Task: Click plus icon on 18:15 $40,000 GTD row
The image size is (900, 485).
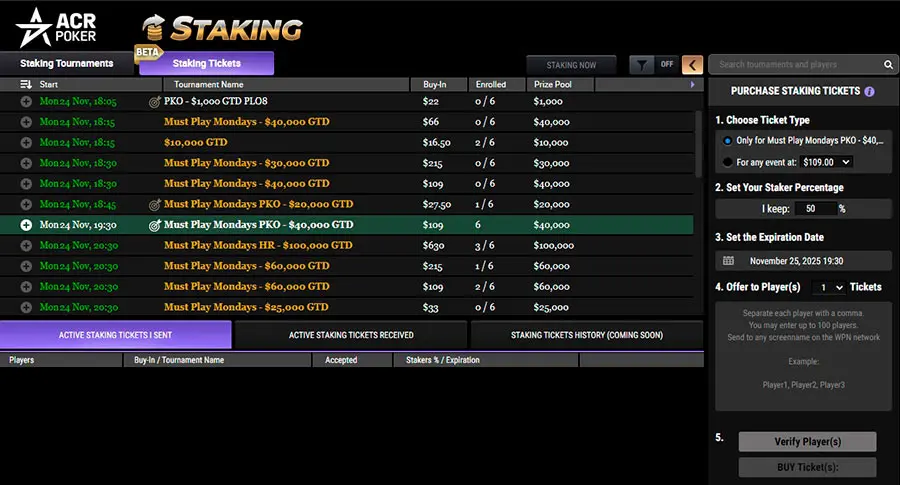Action: [x=26, y=122]
